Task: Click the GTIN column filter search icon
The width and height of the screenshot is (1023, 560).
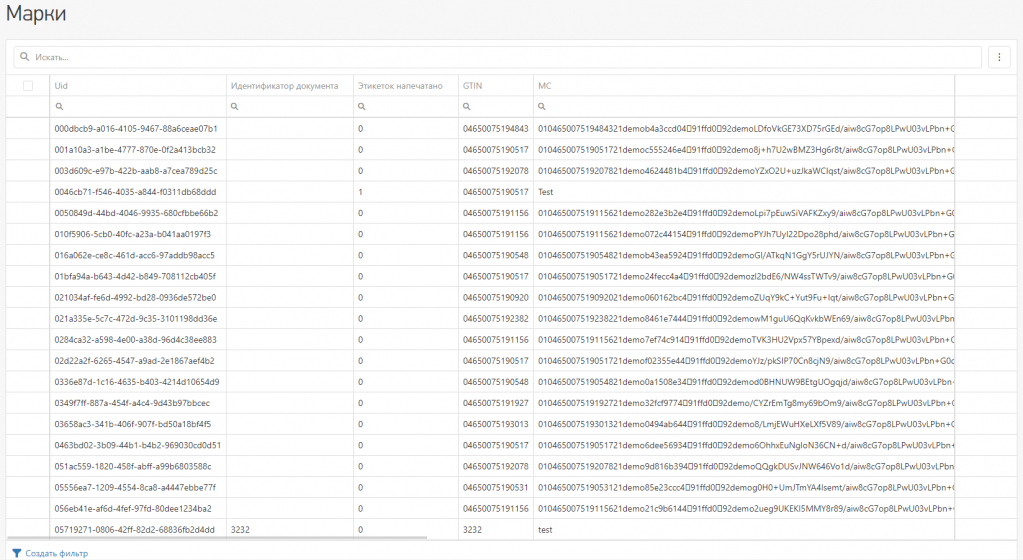Action: 466,106
